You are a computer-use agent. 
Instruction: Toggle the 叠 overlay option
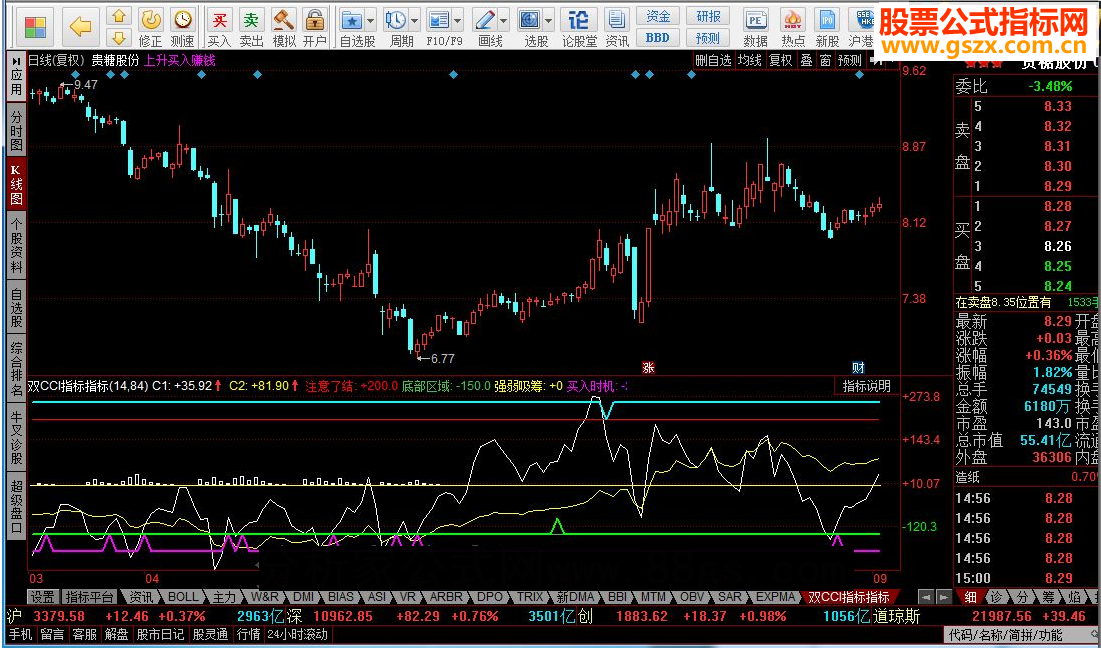(x=806, y=60)
